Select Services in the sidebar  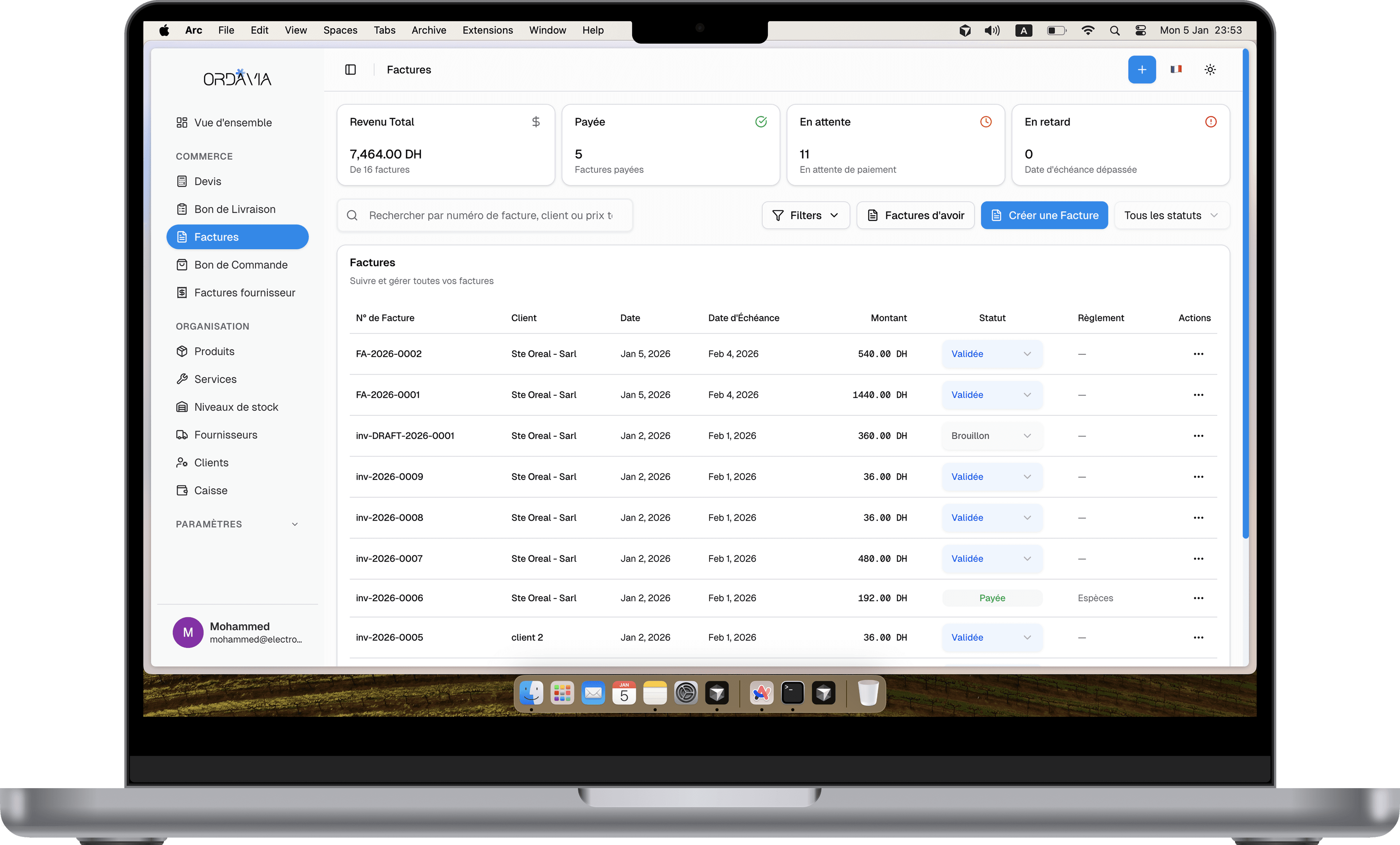(x=215, y=379)
